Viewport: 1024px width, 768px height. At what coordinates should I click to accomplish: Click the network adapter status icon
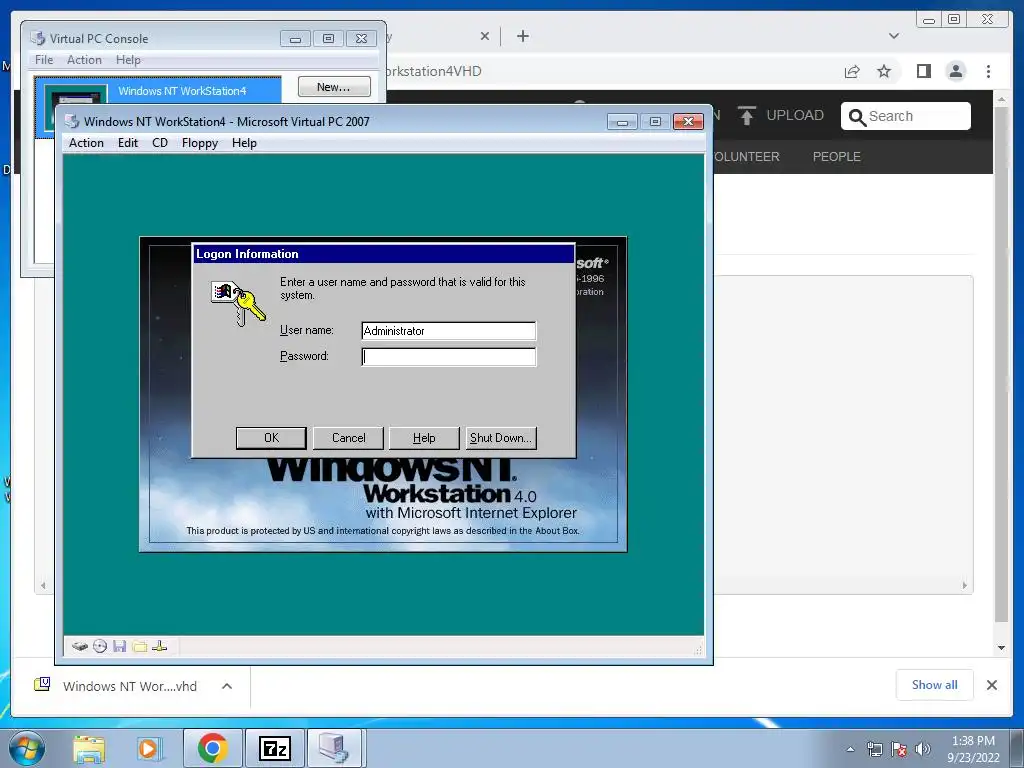pyautogui.click(x=159, y=646)
